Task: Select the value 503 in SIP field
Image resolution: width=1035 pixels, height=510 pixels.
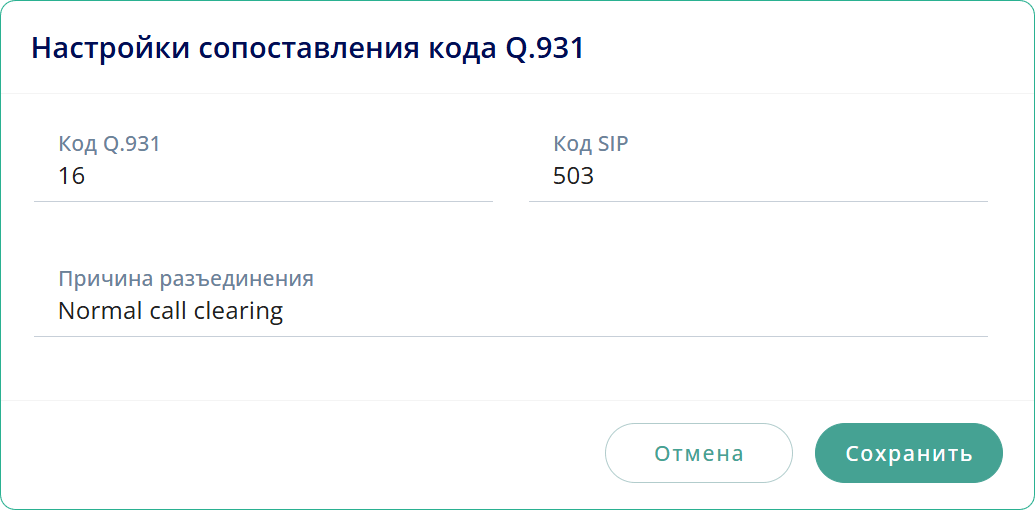Action: (x=573, y=177)
